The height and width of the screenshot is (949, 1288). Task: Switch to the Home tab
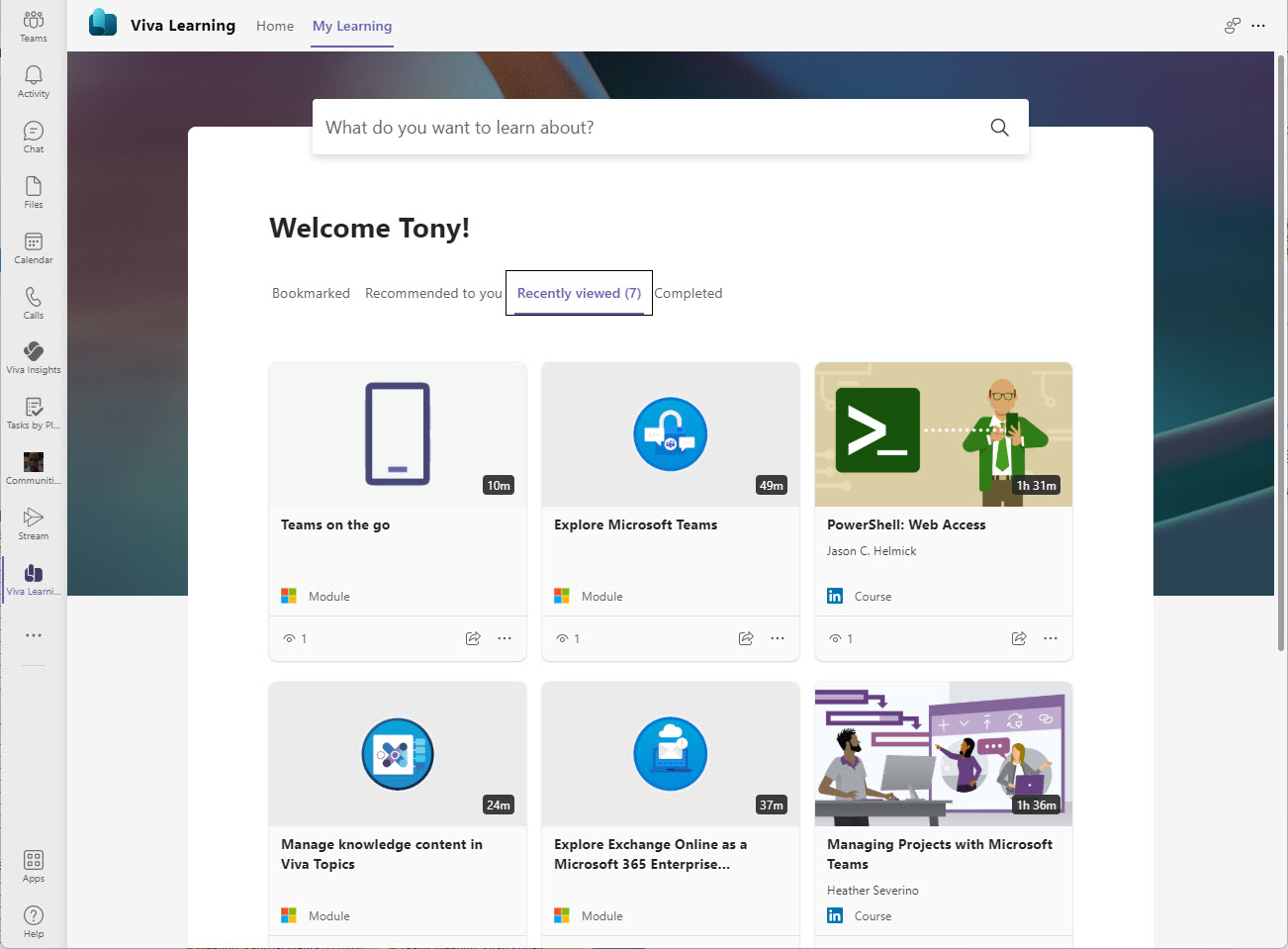[x=274, y=26]
